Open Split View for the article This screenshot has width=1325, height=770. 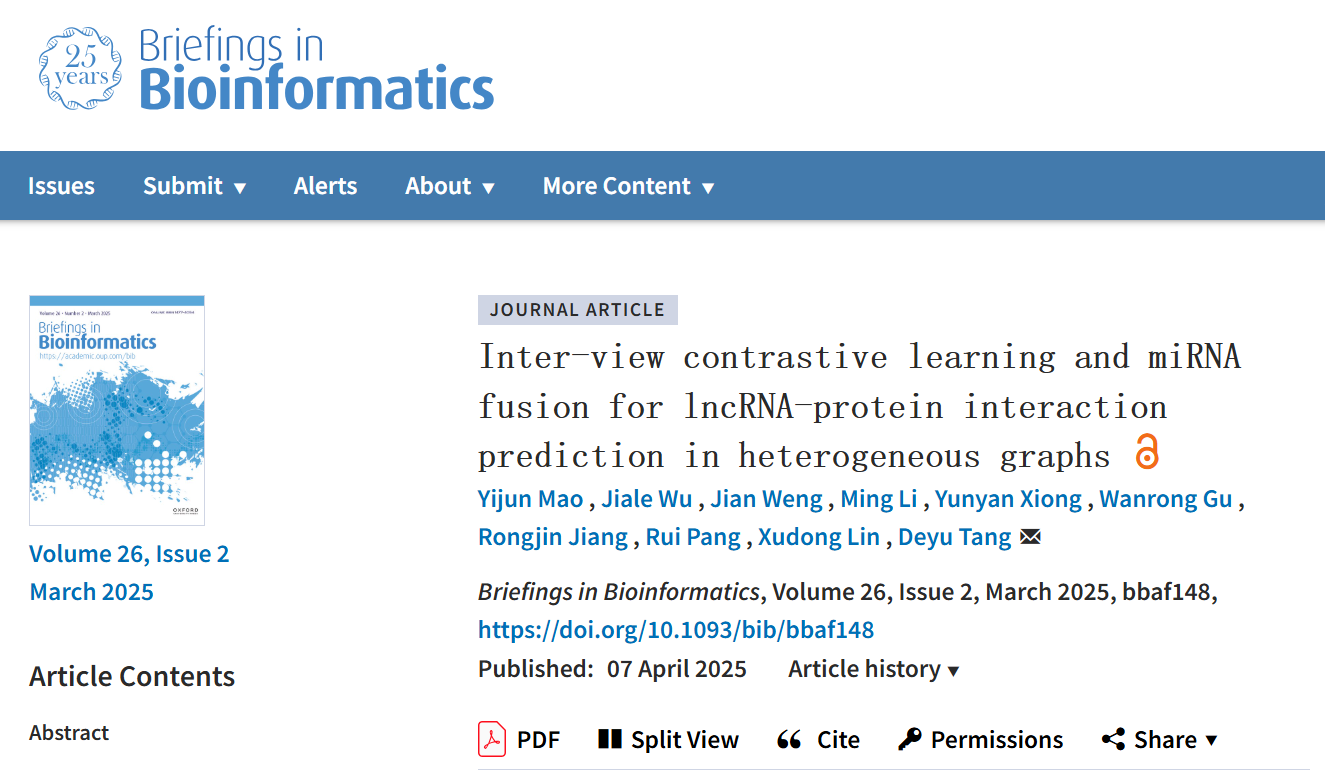609,740
